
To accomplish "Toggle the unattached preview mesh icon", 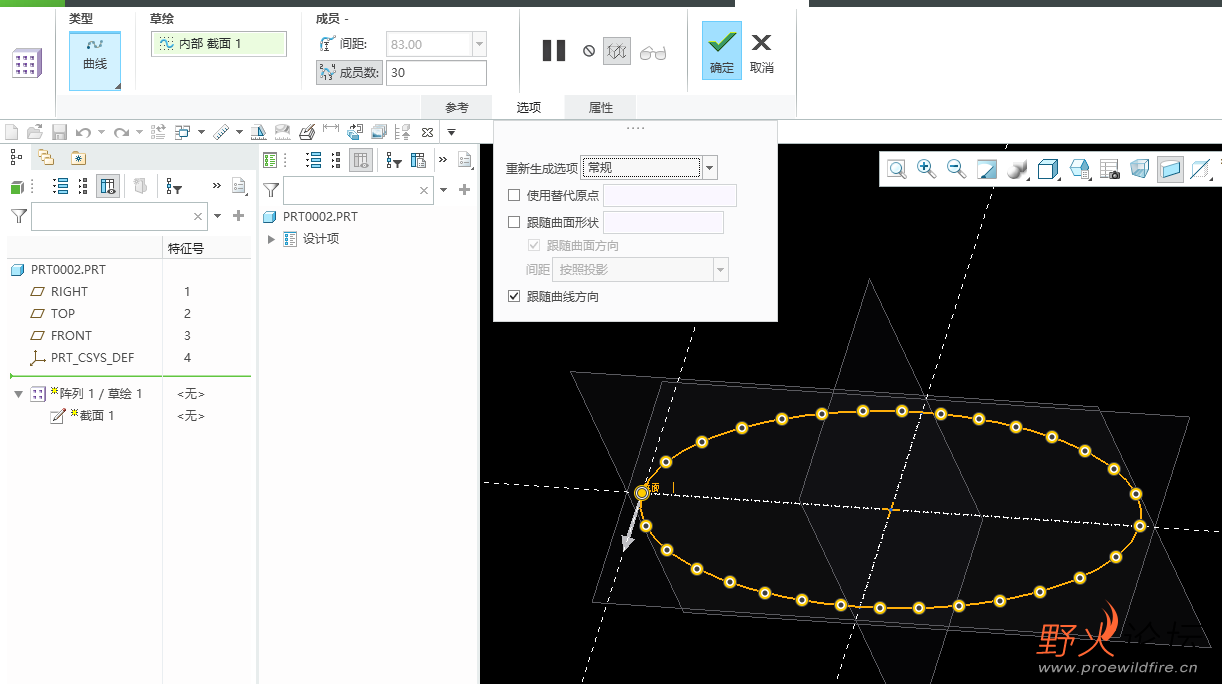I will (617, 51).
